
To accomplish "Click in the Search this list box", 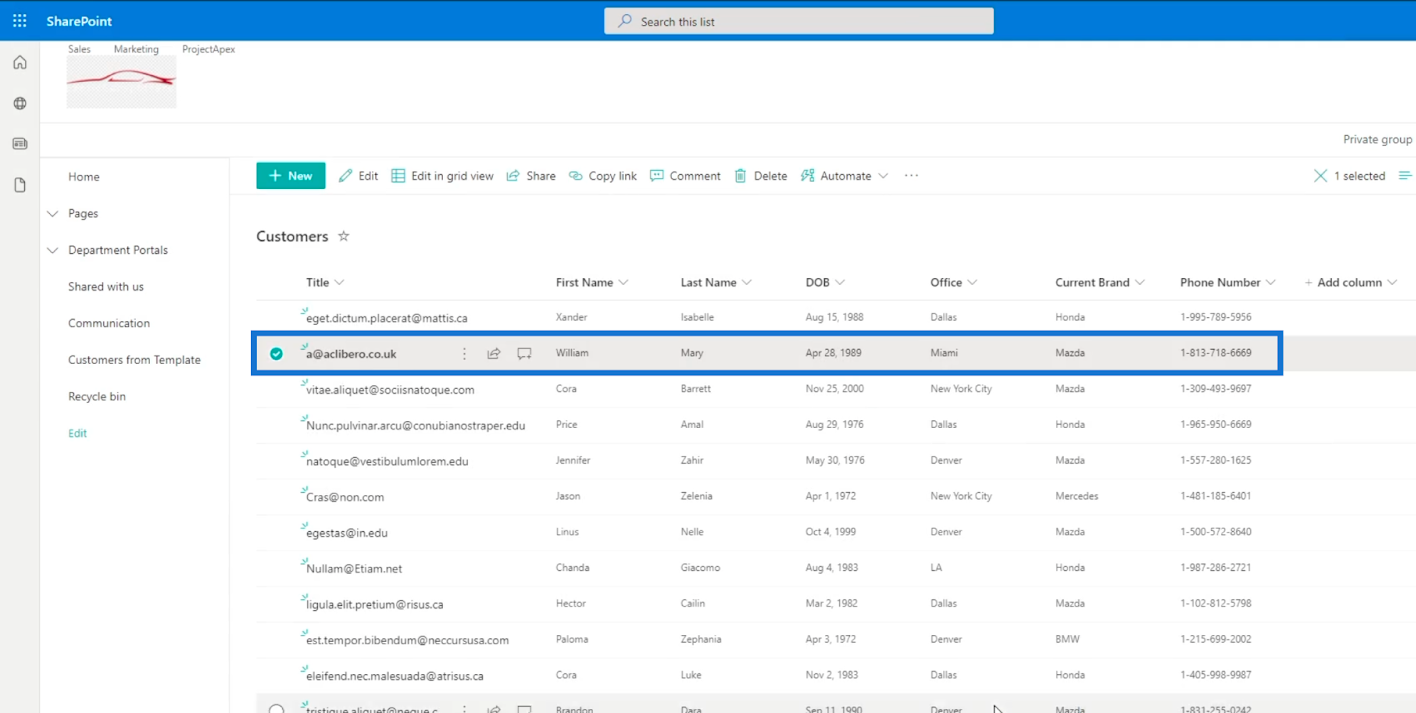I will click(799, 21).
